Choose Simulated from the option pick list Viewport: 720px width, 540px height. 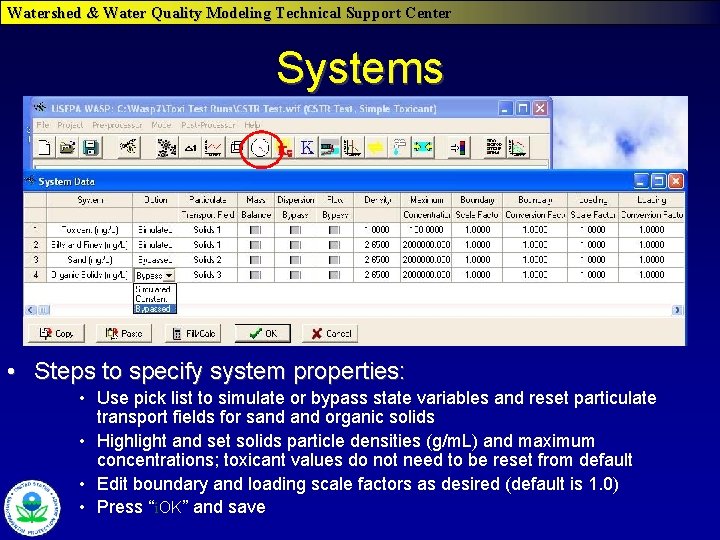155,289
